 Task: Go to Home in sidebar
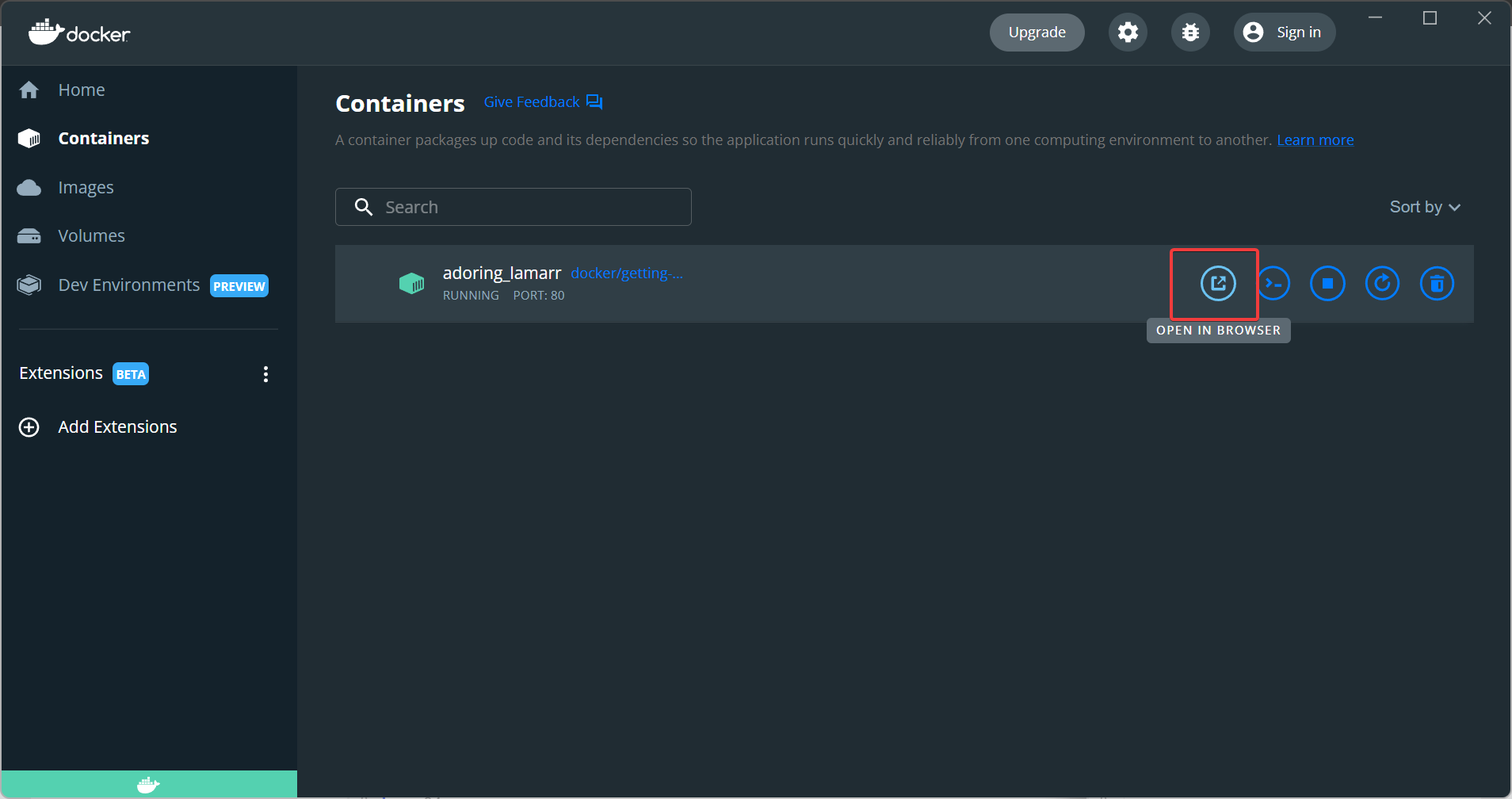point(81,90)
